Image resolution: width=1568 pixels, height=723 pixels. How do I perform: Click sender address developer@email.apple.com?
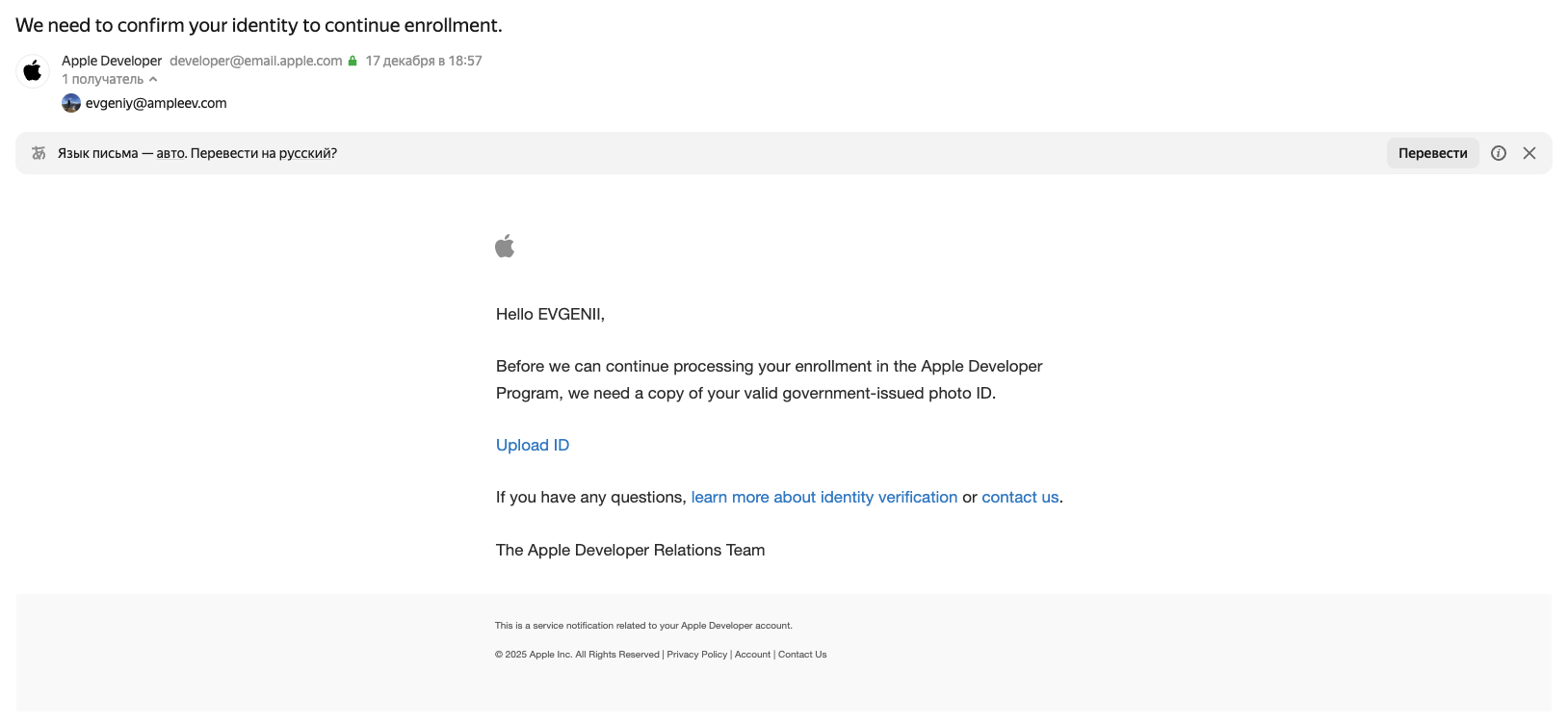tap(255, 61)
